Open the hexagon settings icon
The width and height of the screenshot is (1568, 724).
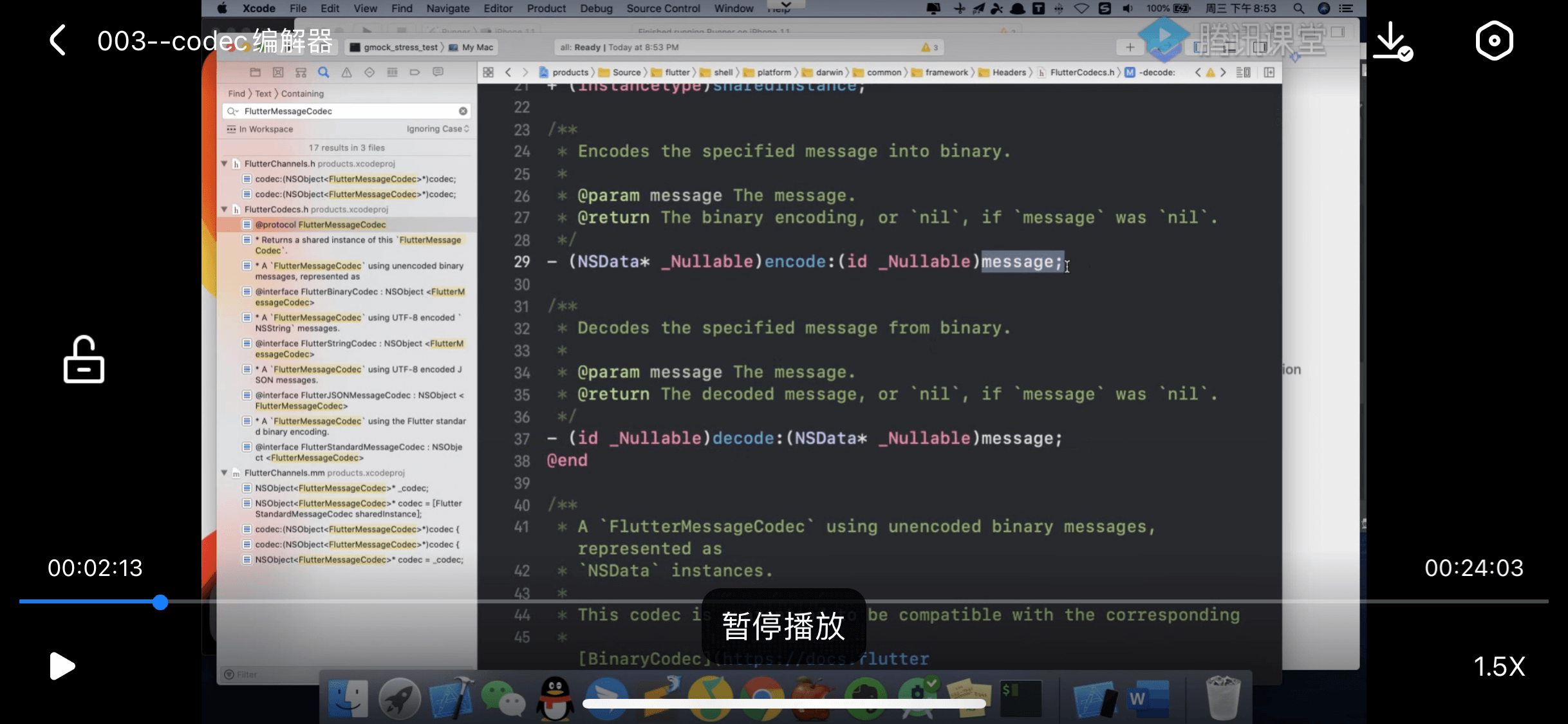pyautogui.click(x=1494, y=41)
